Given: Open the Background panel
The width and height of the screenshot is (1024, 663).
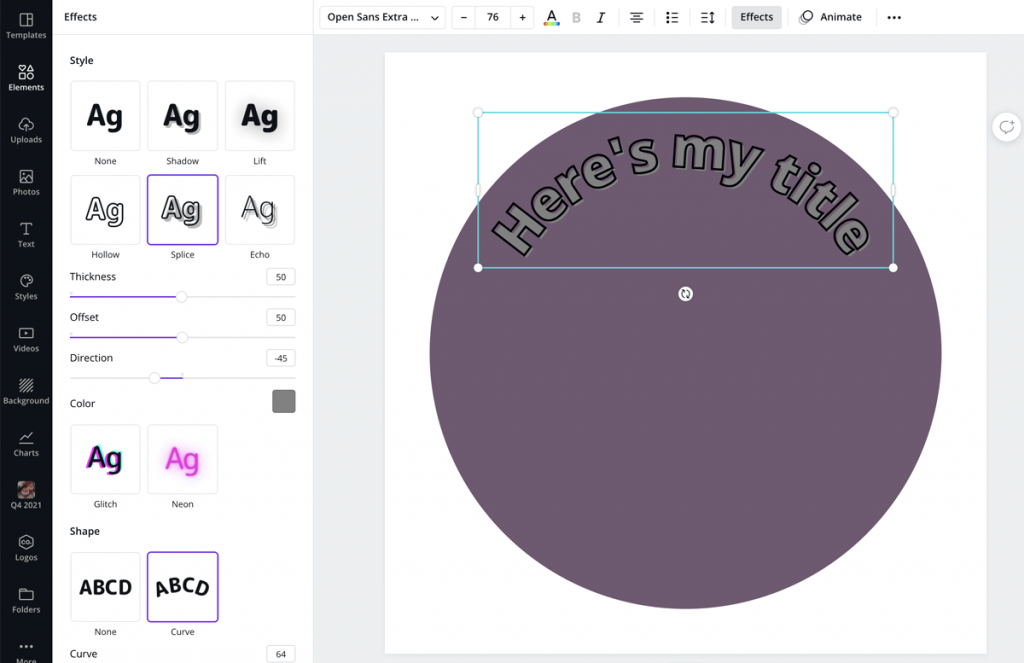Looking at the screenshot, I should 26,390.
